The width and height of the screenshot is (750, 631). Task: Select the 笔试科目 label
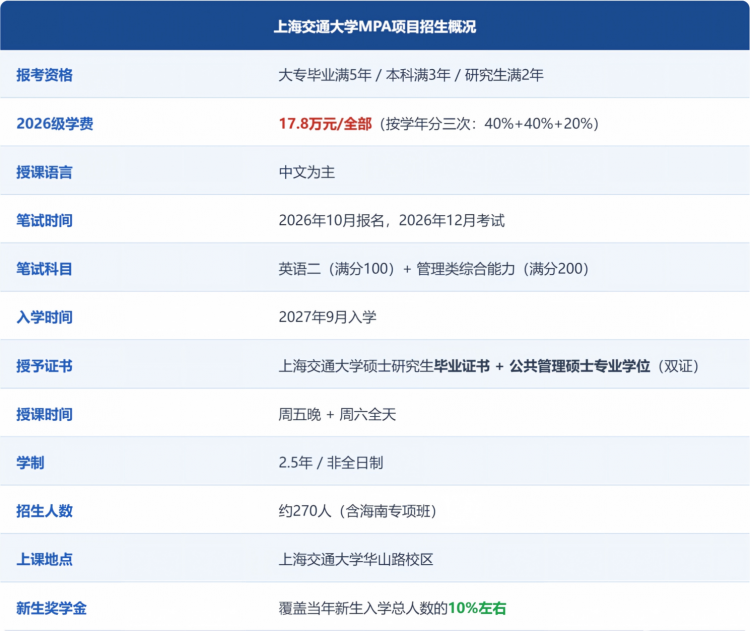click(x=44, y=269)
